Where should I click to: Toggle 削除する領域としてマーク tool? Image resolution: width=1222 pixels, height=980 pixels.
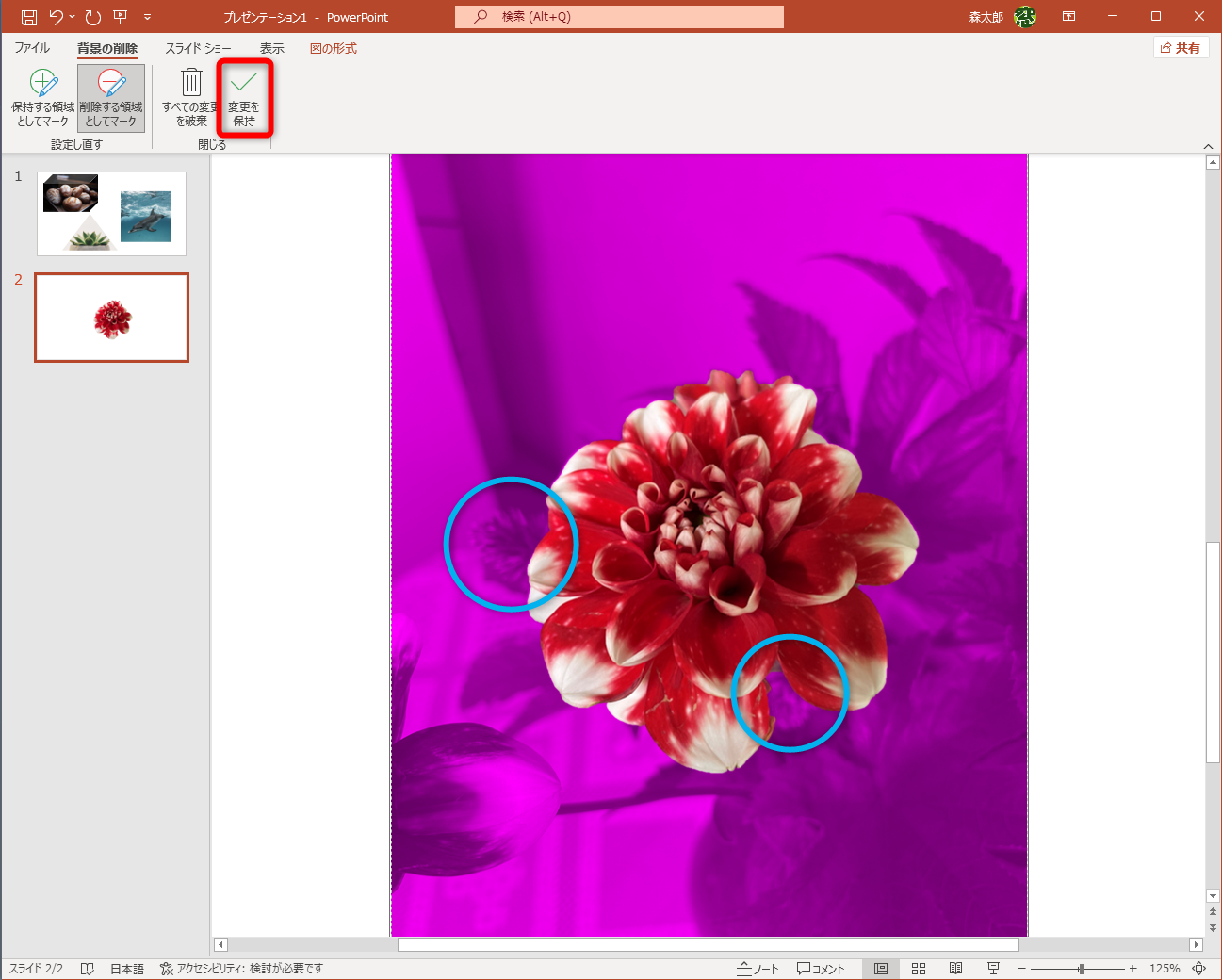point(111,98)
